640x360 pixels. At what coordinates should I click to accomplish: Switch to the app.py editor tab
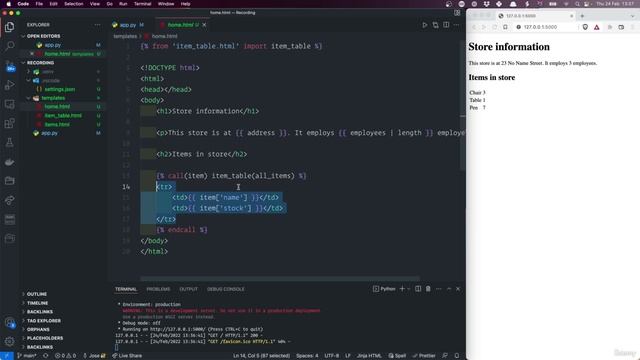tap(128, 25)
